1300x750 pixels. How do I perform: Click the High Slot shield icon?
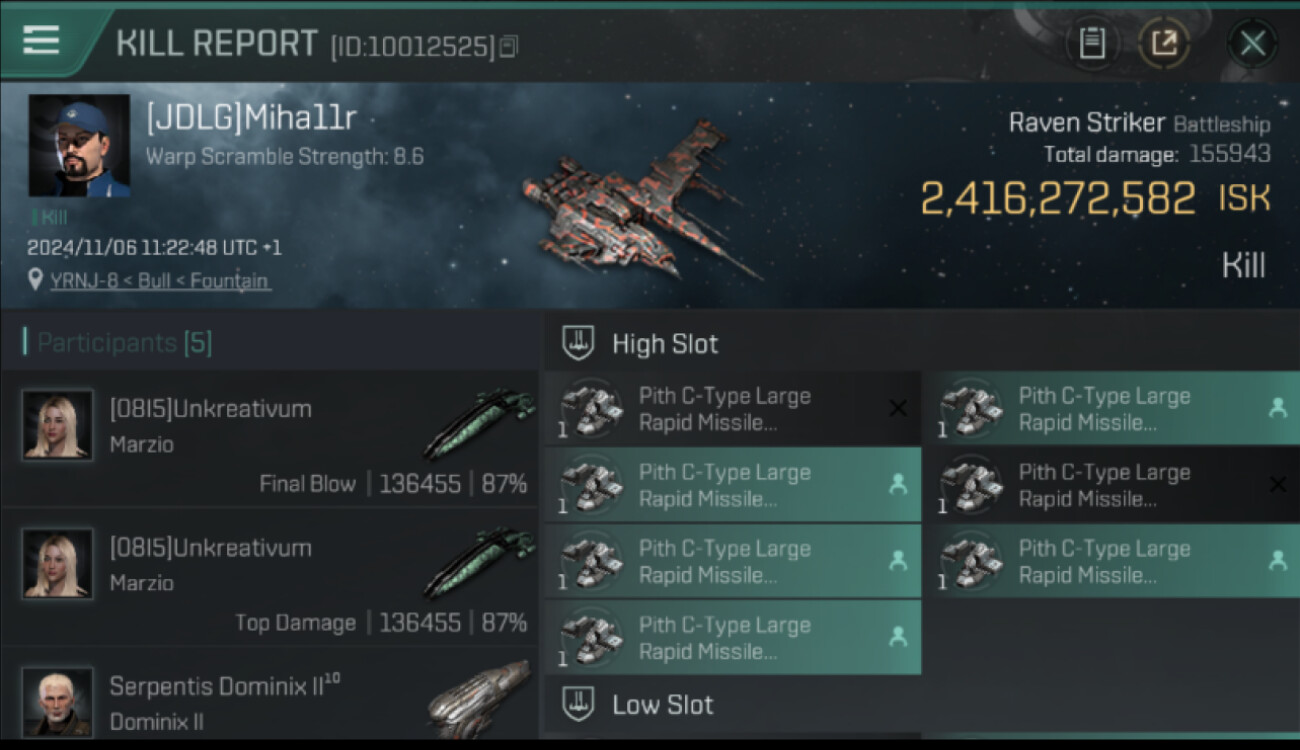(x=578, y=343)
